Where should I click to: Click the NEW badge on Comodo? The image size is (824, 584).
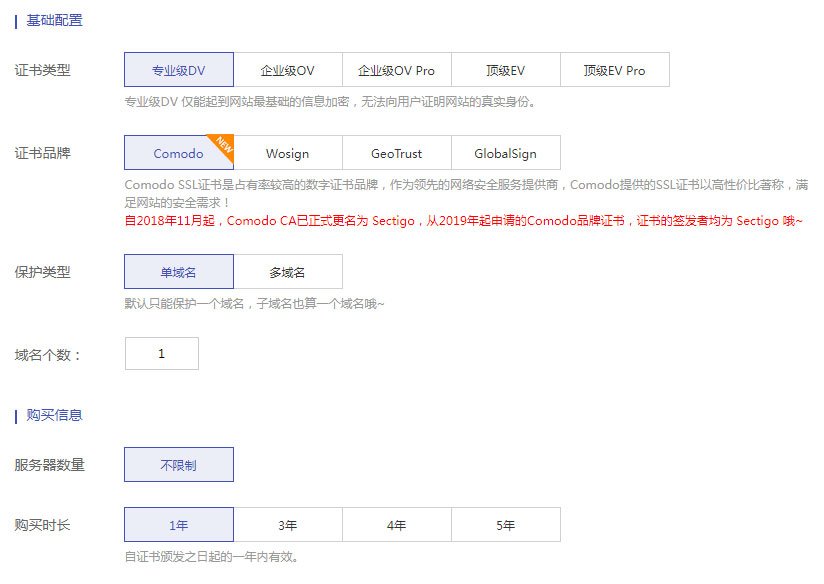point(224,145)
